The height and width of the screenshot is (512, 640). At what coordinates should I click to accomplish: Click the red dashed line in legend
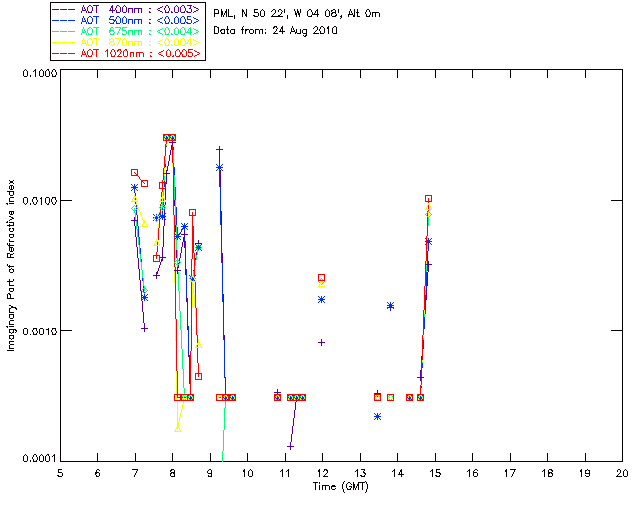[x=64, y=54]
